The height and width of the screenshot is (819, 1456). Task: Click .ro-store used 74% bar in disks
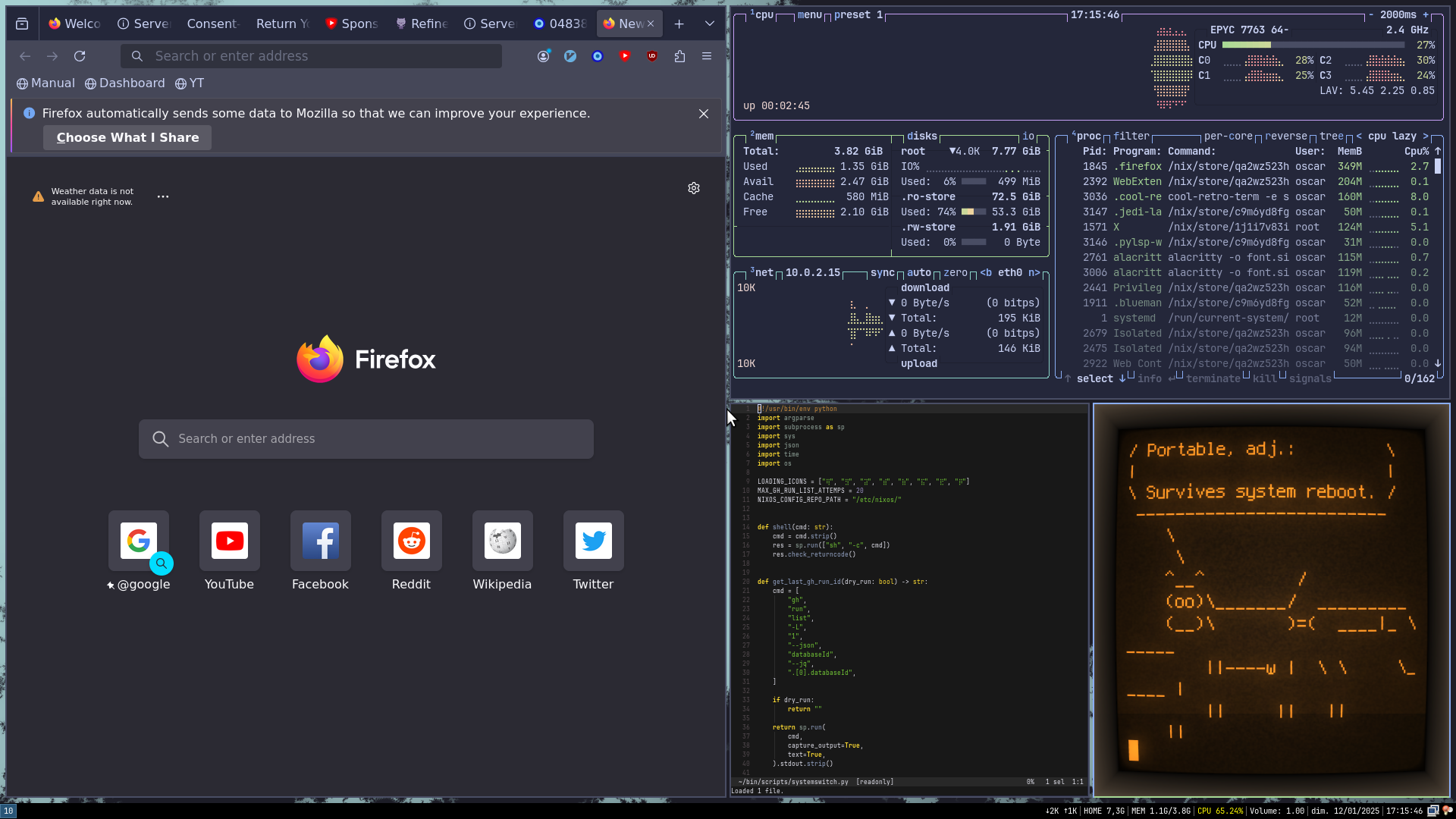[x=974, y=212]
